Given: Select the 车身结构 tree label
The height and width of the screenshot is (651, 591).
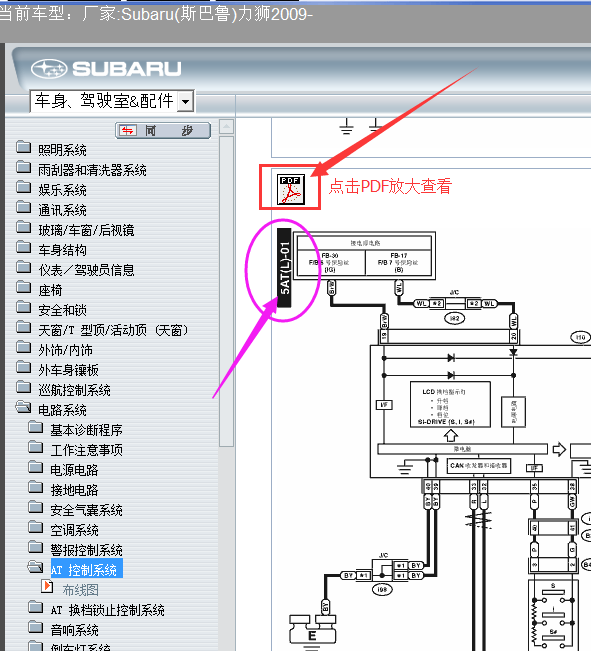Looking at the screenshot, I should pyautogui.click(x=62, y=250).
